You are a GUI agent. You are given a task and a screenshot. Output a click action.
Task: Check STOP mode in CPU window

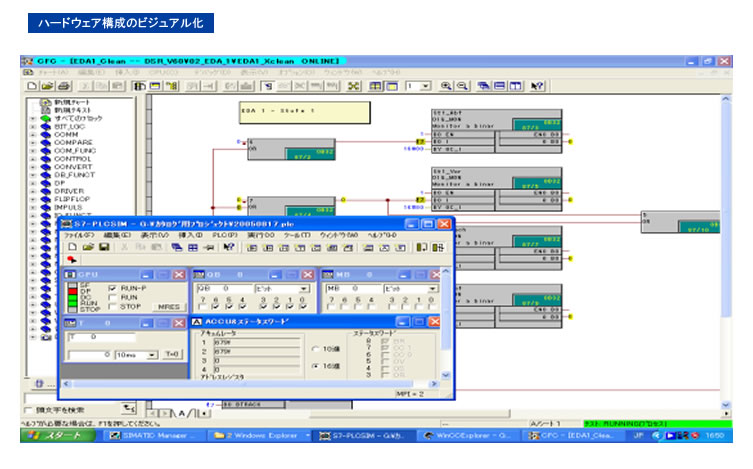click(112, 306)
